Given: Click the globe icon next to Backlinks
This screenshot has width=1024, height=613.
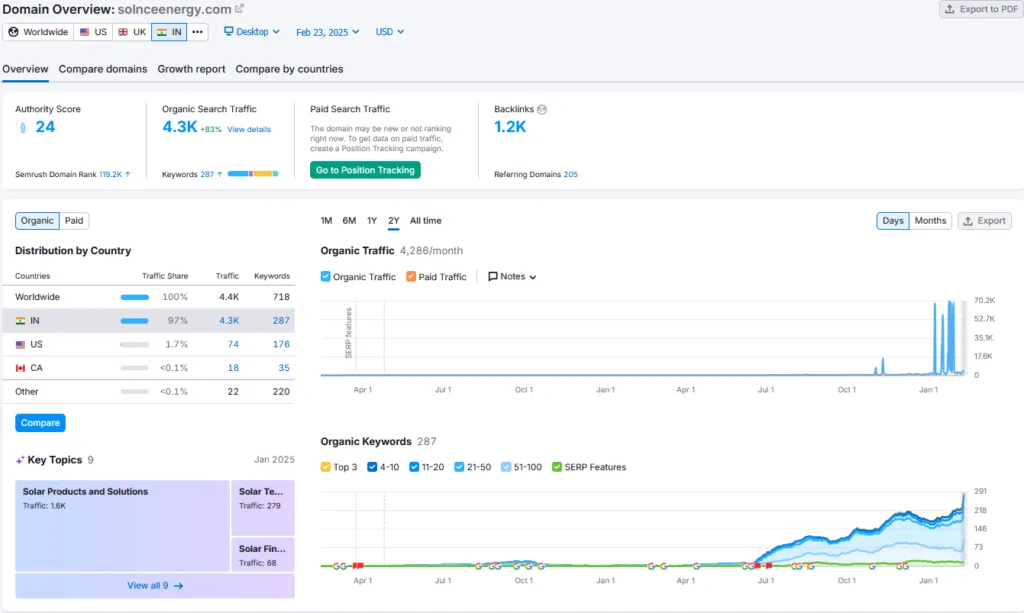Looking at the screenshot, I should 542,109.
